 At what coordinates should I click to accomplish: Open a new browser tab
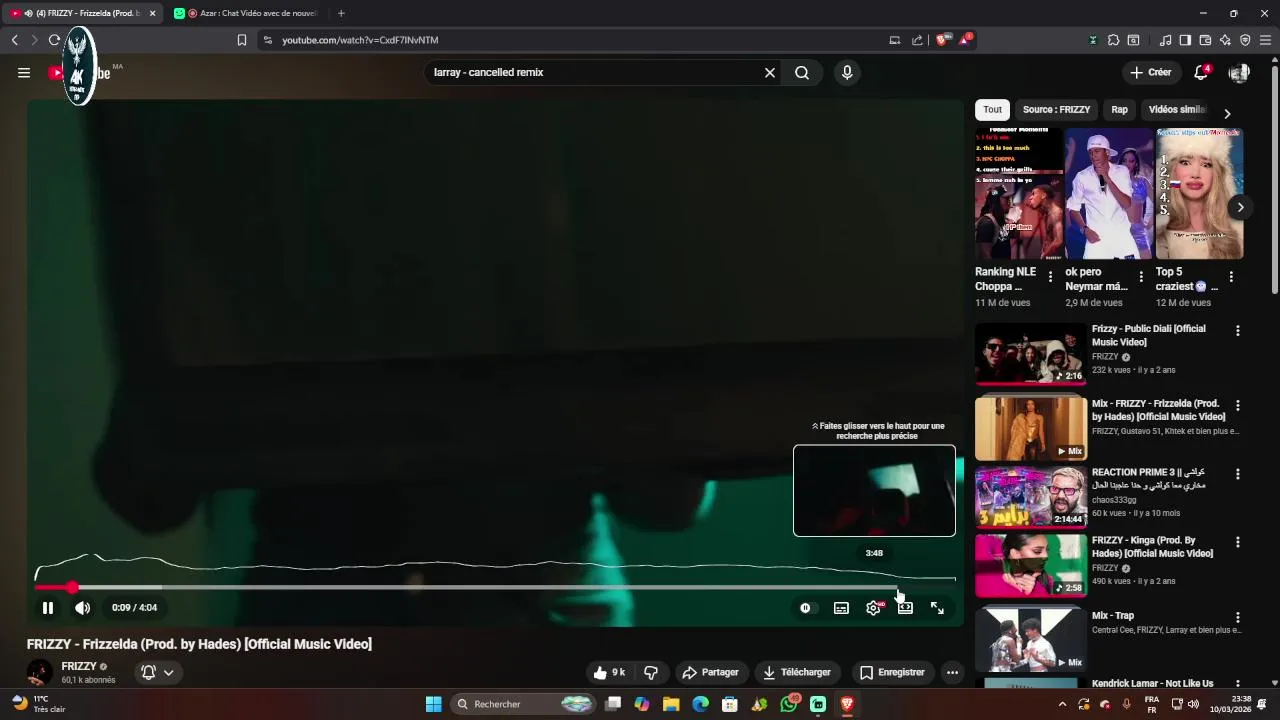[341, 13]
